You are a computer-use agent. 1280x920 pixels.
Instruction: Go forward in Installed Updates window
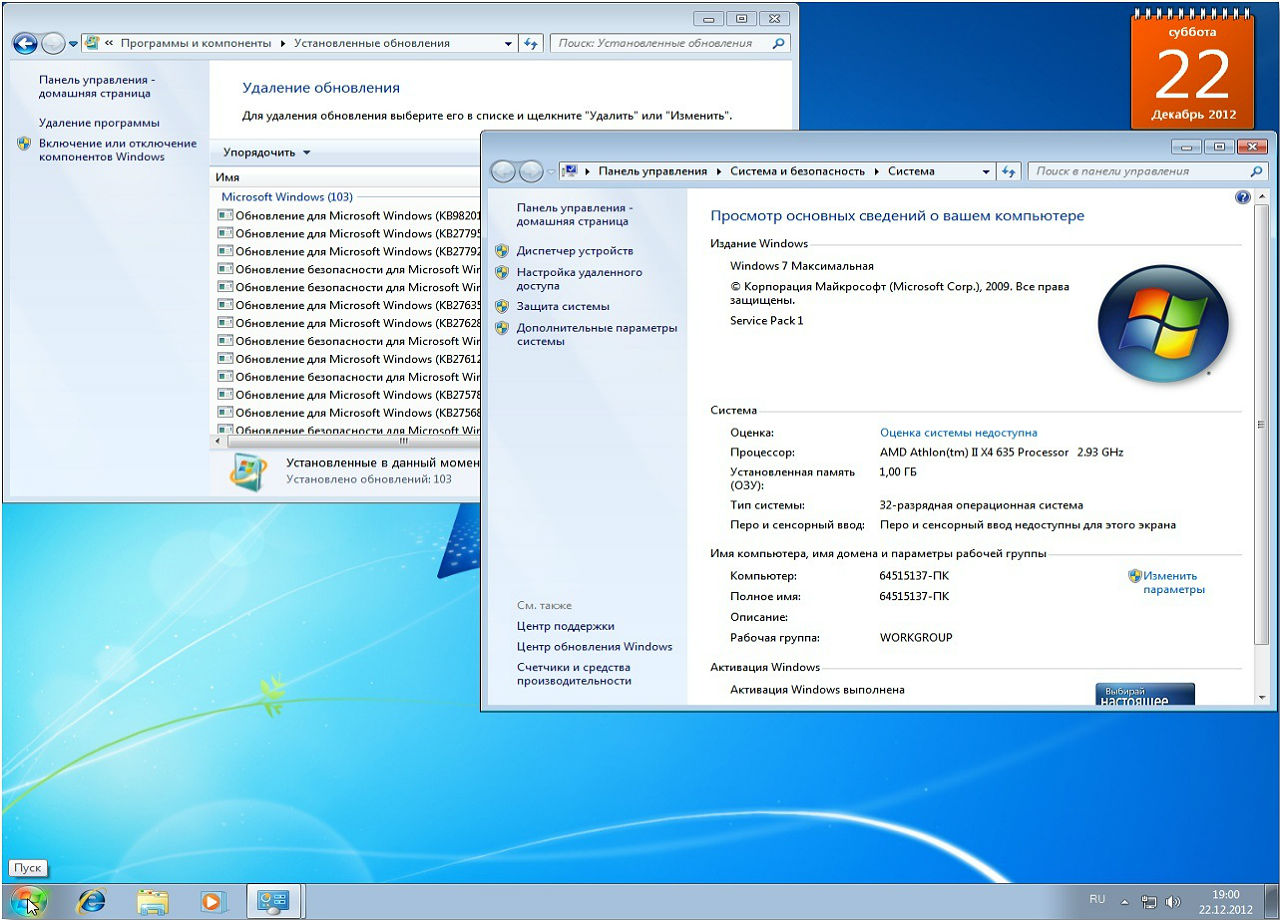point(53,43)
